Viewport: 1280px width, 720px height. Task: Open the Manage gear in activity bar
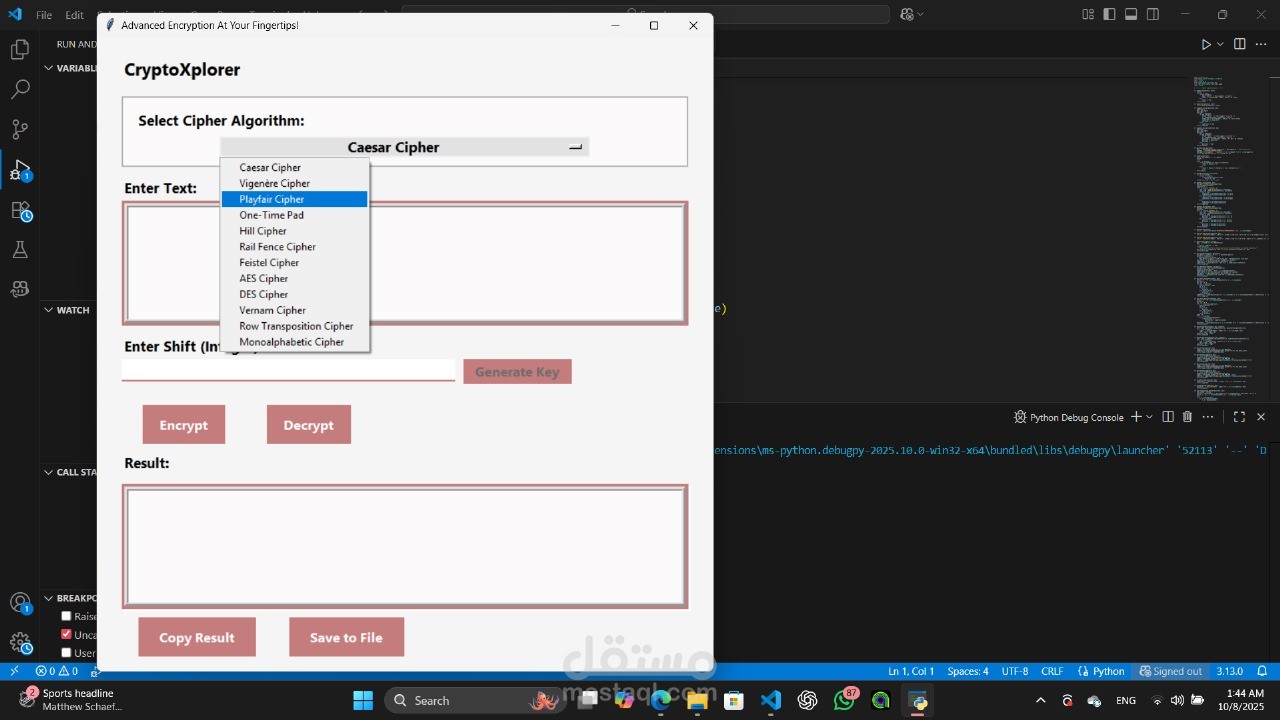20,643
